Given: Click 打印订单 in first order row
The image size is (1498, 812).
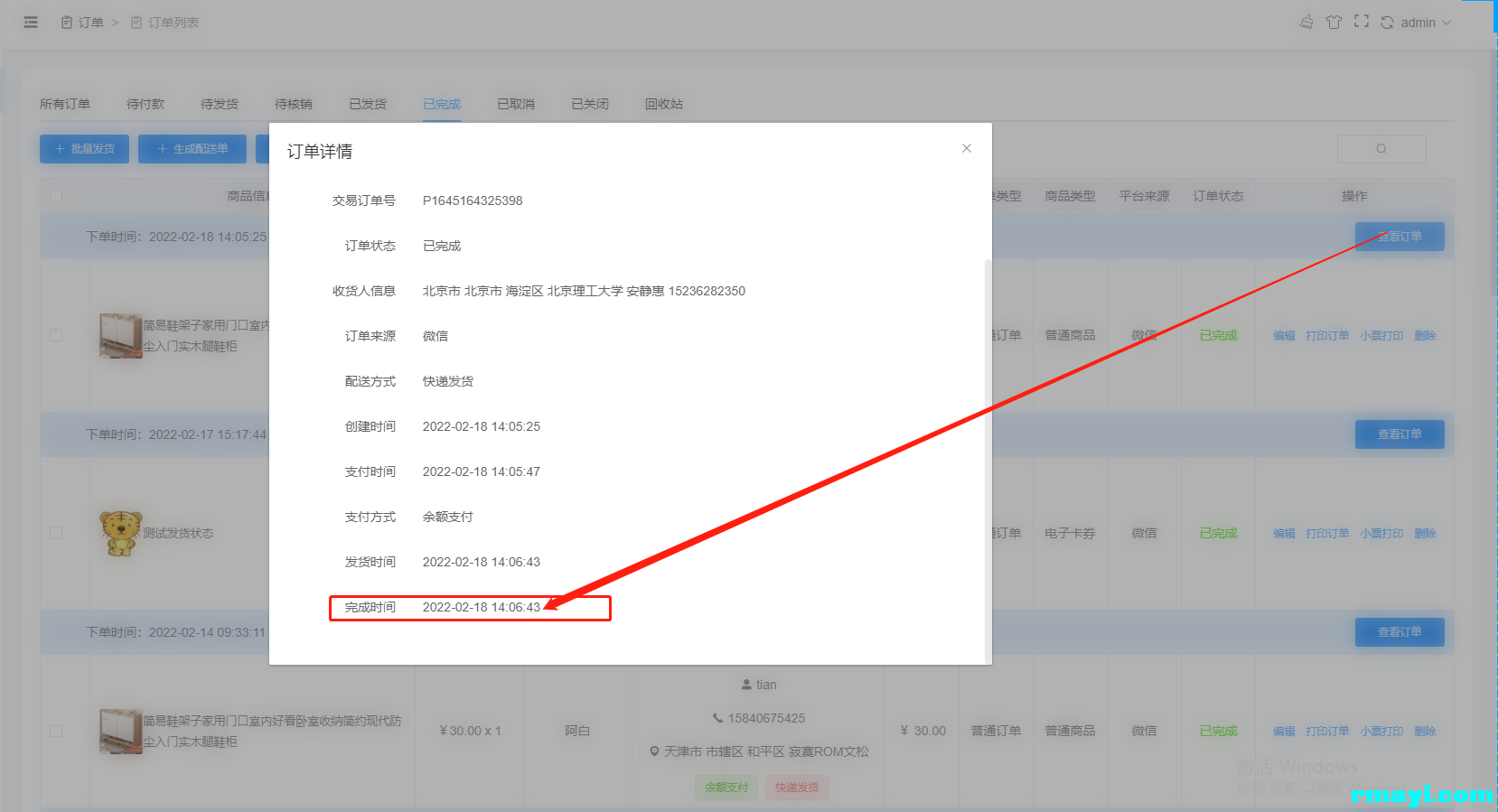Looking at the screenshot, I should (1327, 336).
